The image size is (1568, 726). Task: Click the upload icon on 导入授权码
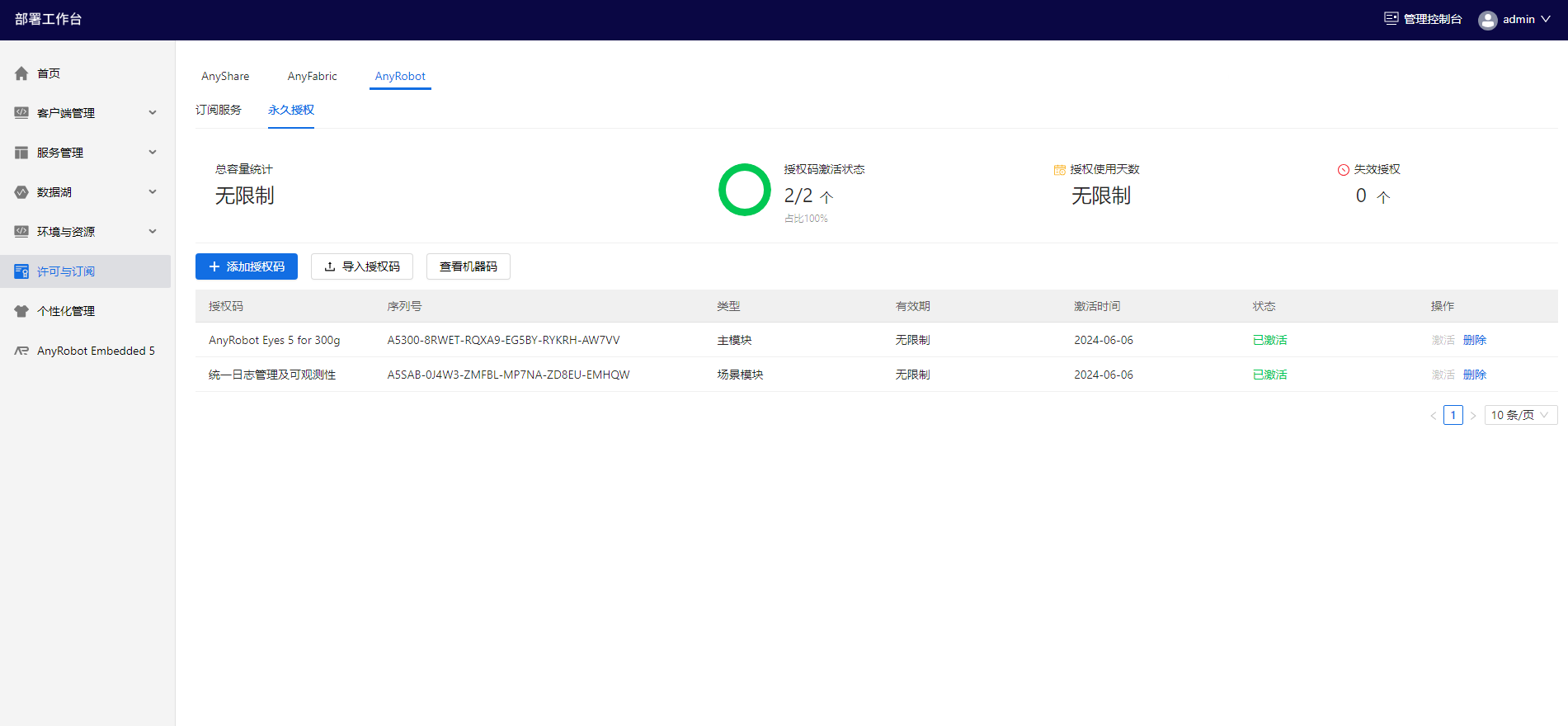(330, 266)
